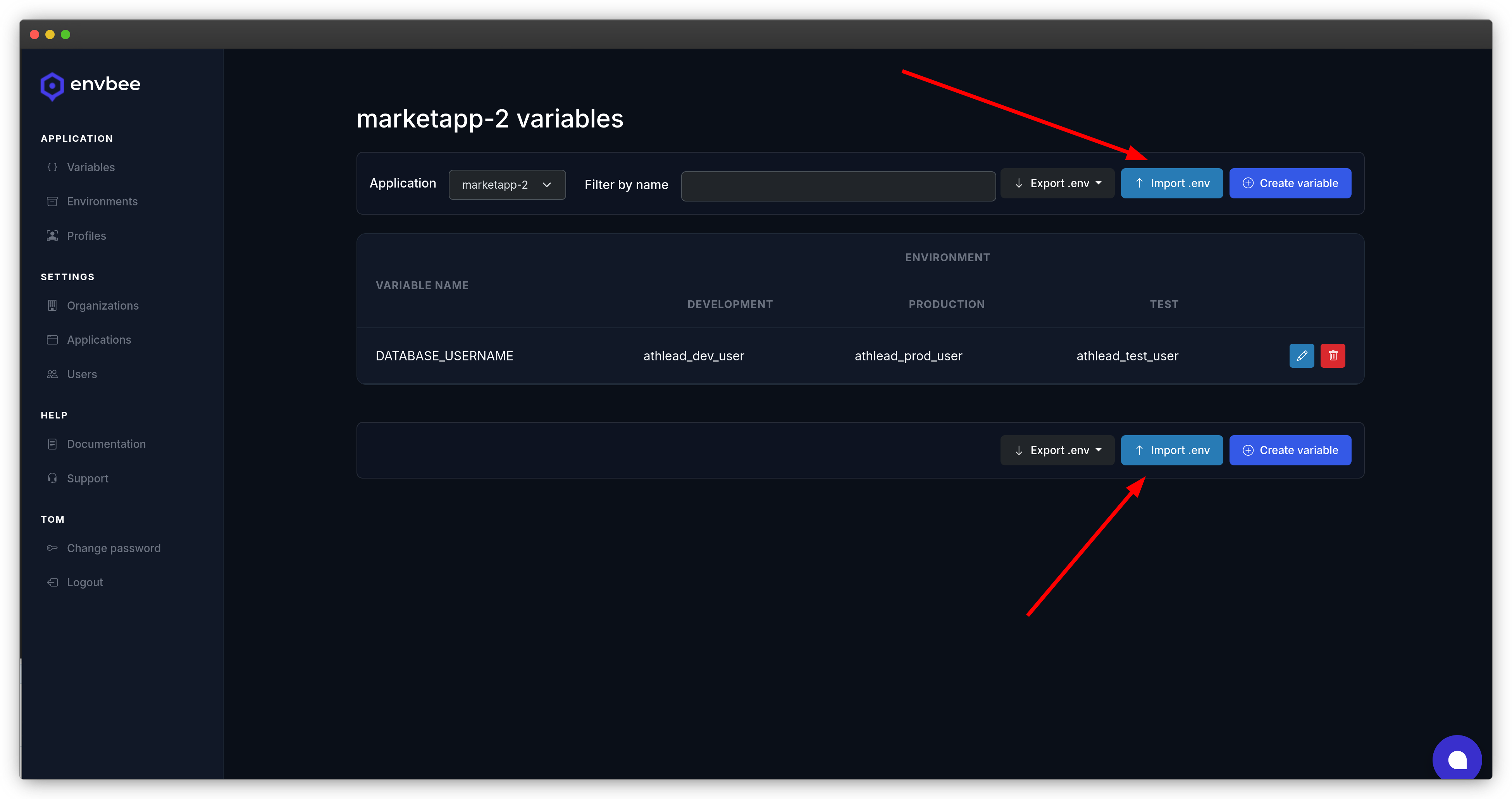Image resolution: width=1512 pixels, height=799 pixels.
Task: Open Organizations from the sidebar icon
Action: coord(52,305)
